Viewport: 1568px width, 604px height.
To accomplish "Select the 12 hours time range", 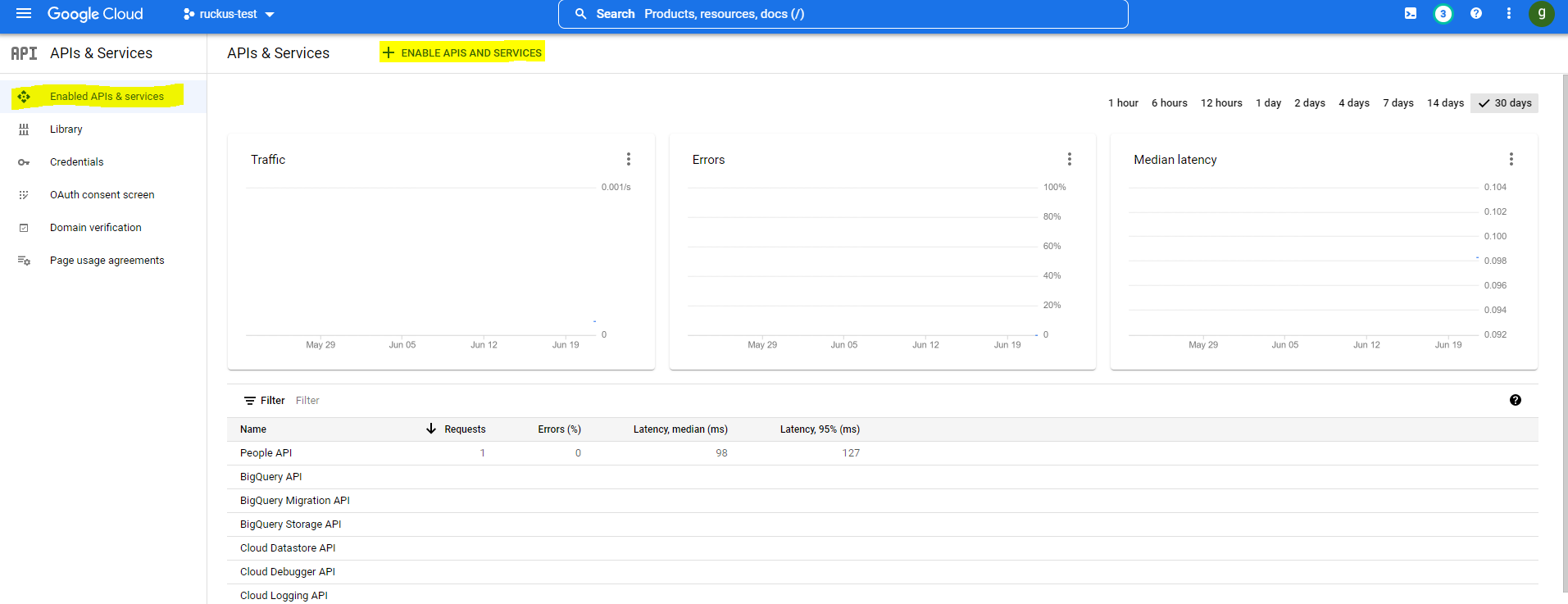I will pyautogui.click(x=1221, y=103).
